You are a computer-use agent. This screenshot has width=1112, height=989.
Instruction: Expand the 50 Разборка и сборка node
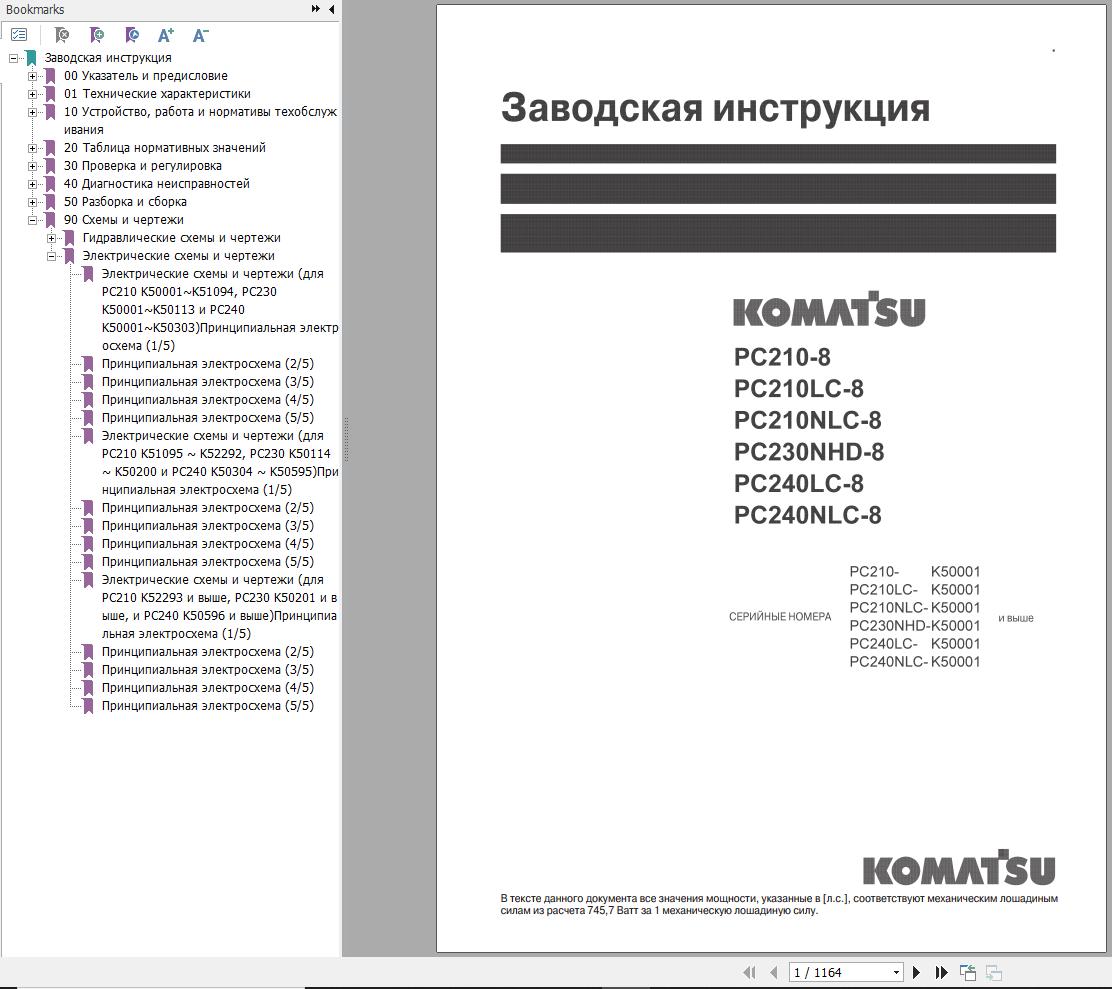[x=32, y=202]
